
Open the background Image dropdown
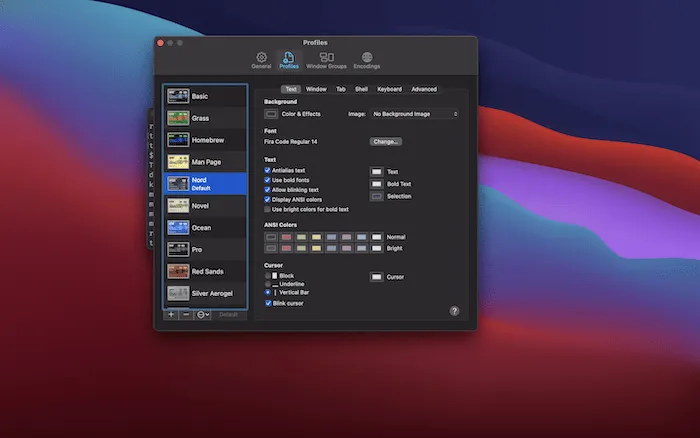coord(415,114)
